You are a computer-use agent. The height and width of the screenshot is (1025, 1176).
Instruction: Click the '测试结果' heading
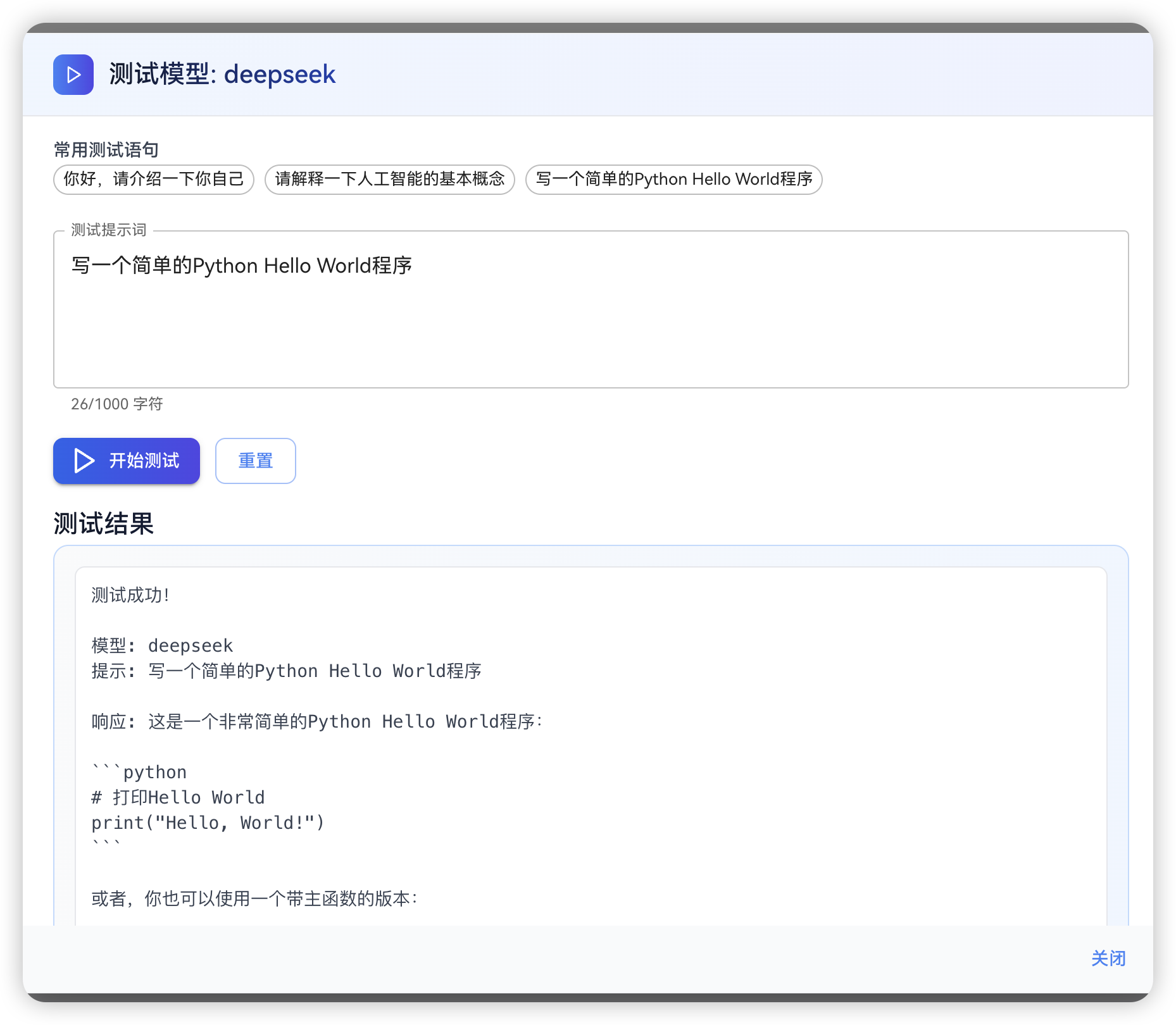coord(104,524)
